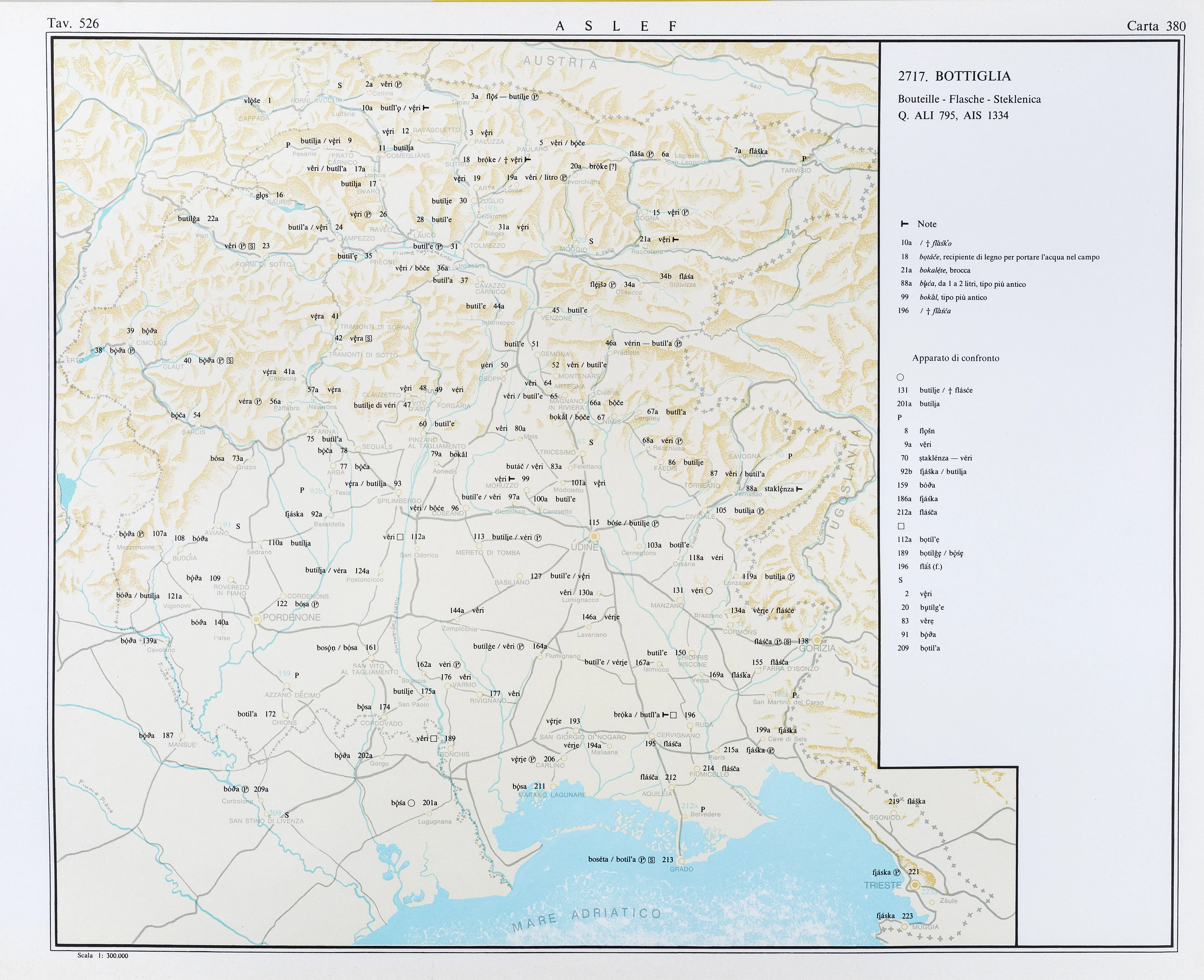Click the open circle symbol under Apparato di confronto
The image size is (1204, 980).
pyautogui.click(x=900, y=377)
